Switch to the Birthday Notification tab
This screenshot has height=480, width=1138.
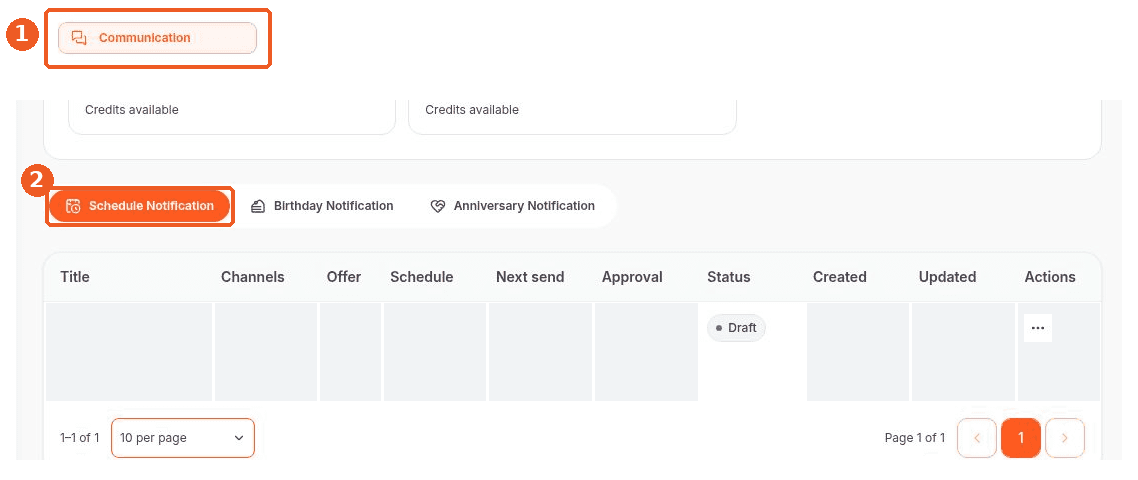(x=322, y=206)
